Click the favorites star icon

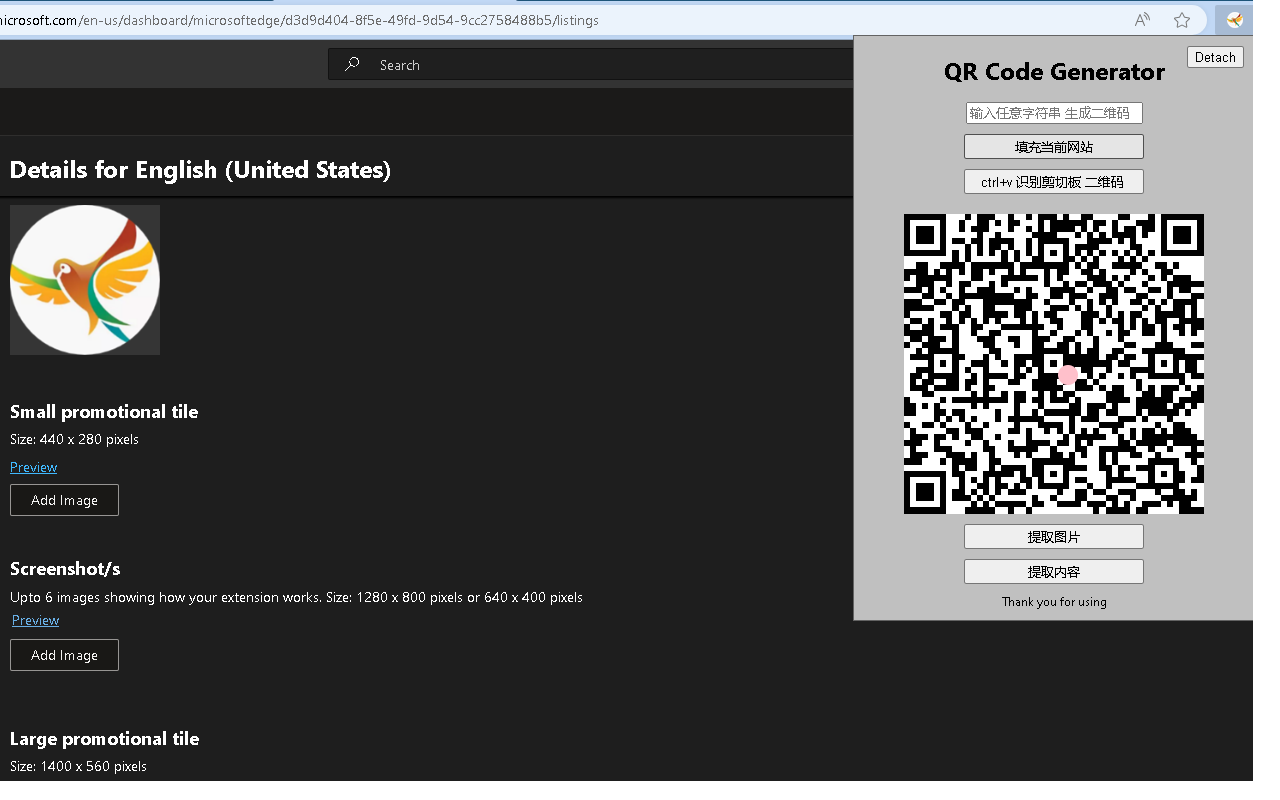(x=1182, y=20)
